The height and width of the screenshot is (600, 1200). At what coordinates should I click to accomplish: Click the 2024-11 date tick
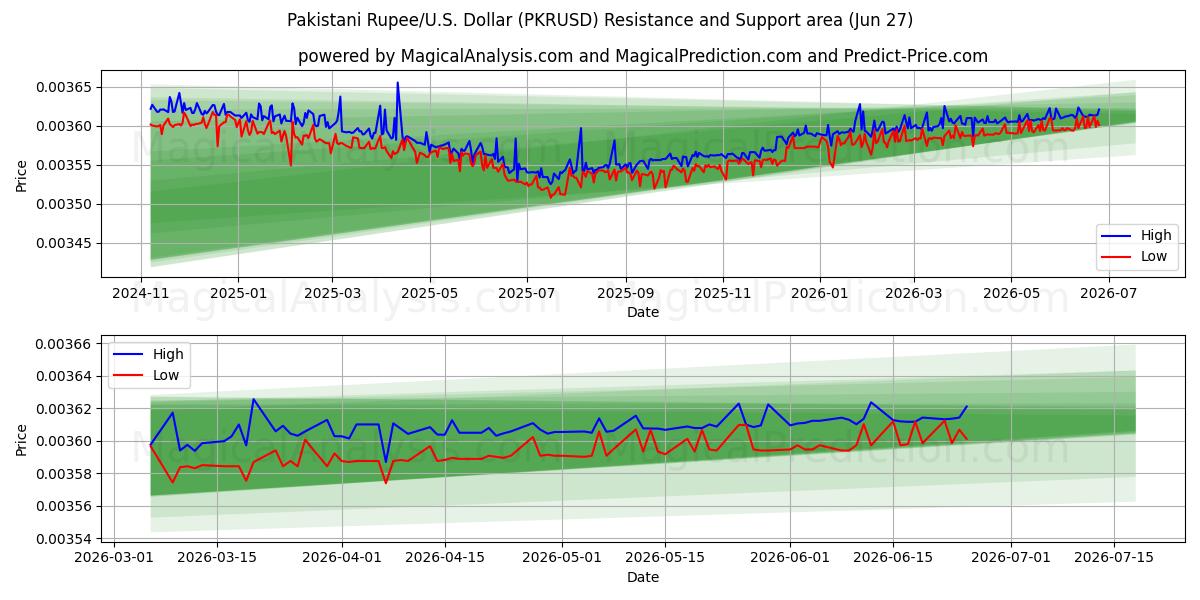click(141, 293)
